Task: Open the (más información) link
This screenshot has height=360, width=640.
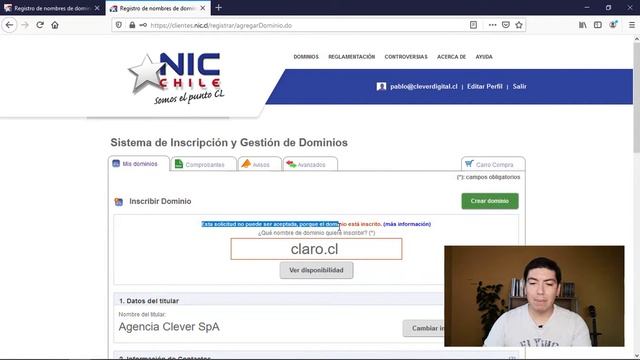Action: click(x=407, y=224)
